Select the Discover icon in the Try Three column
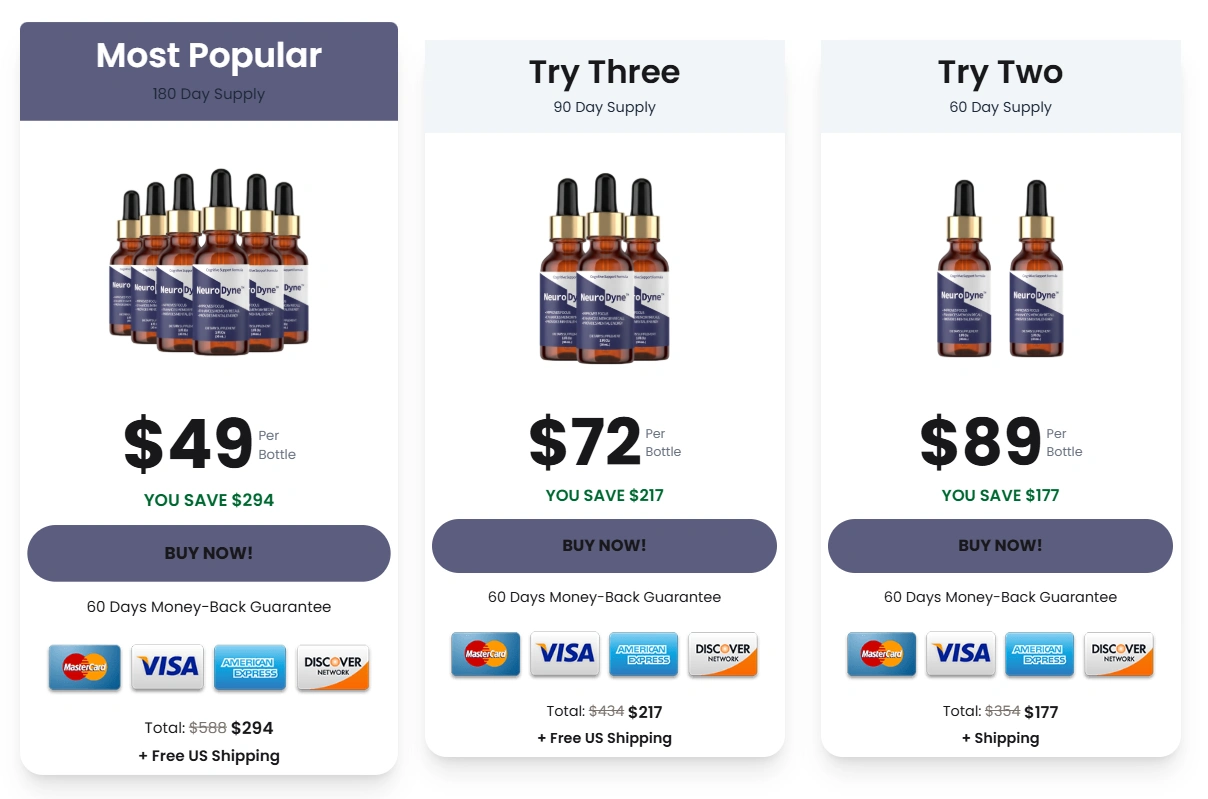 pyautogui.click(x=722, y=654)
